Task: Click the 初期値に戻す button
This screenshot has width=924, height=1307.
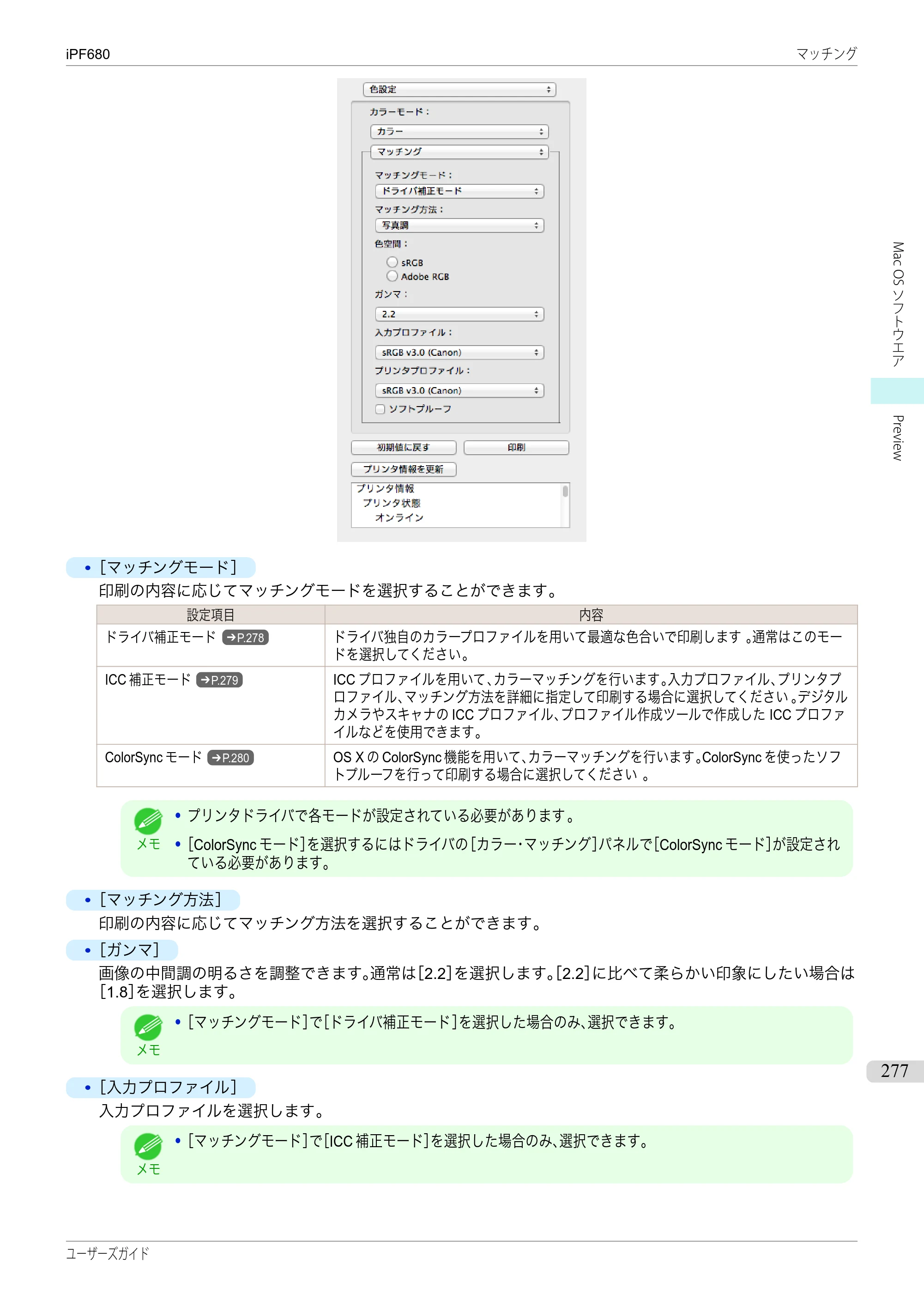Action: click(x=404, y=447)
